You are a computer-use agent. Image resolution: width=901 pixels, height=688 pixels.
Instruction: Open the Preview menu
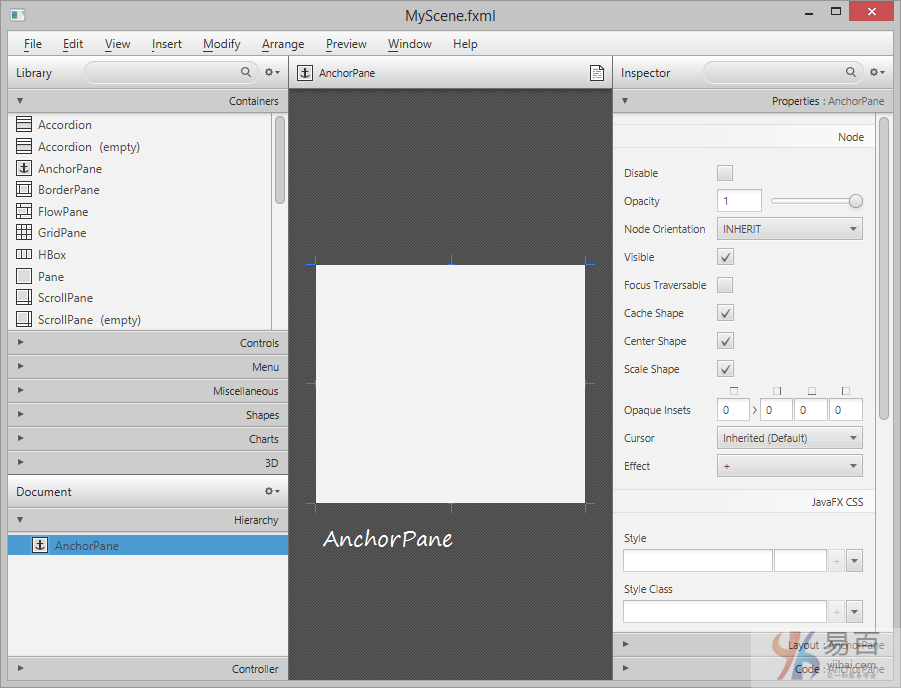pyautogui.click(x=346, y=44)
